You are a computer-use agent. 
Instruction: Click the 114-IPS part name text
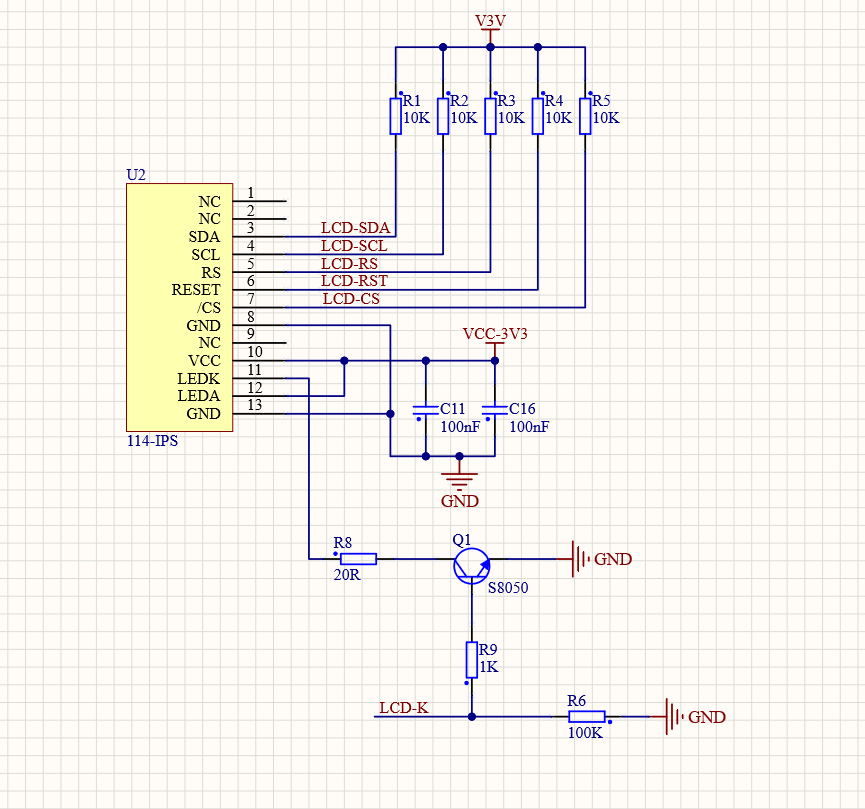(x=152, y=440)
